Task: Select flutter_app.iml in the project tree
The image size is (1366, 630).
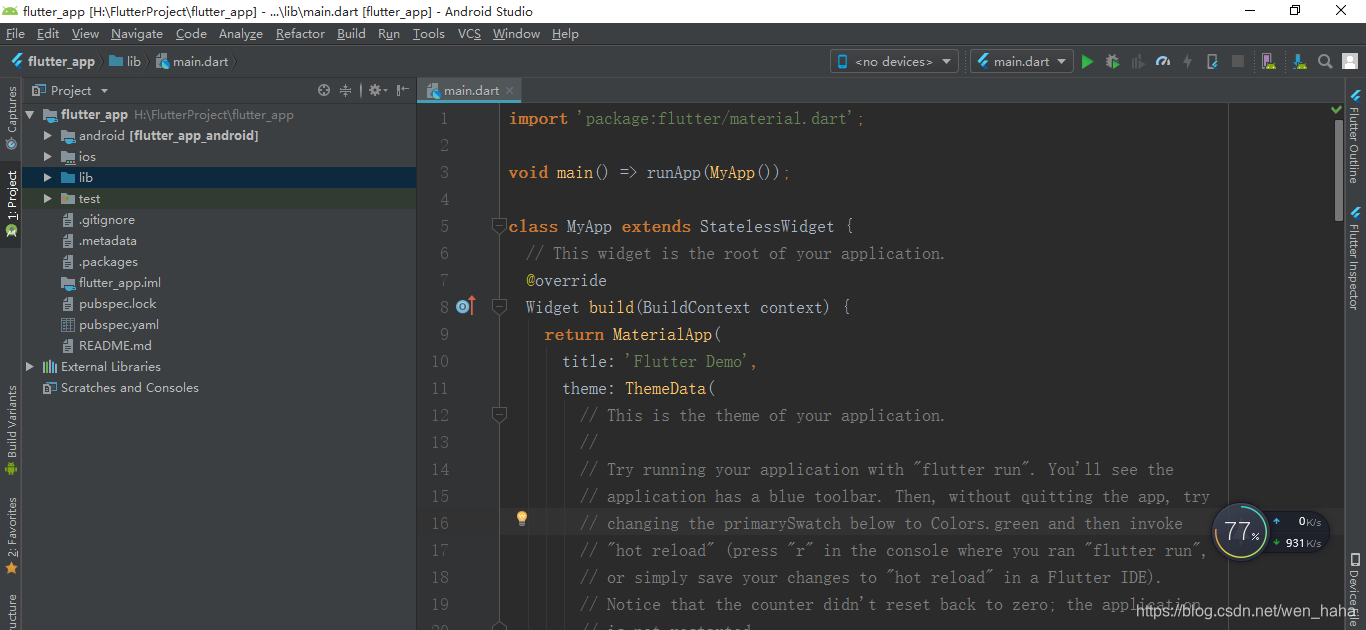Action: [120, 283]
